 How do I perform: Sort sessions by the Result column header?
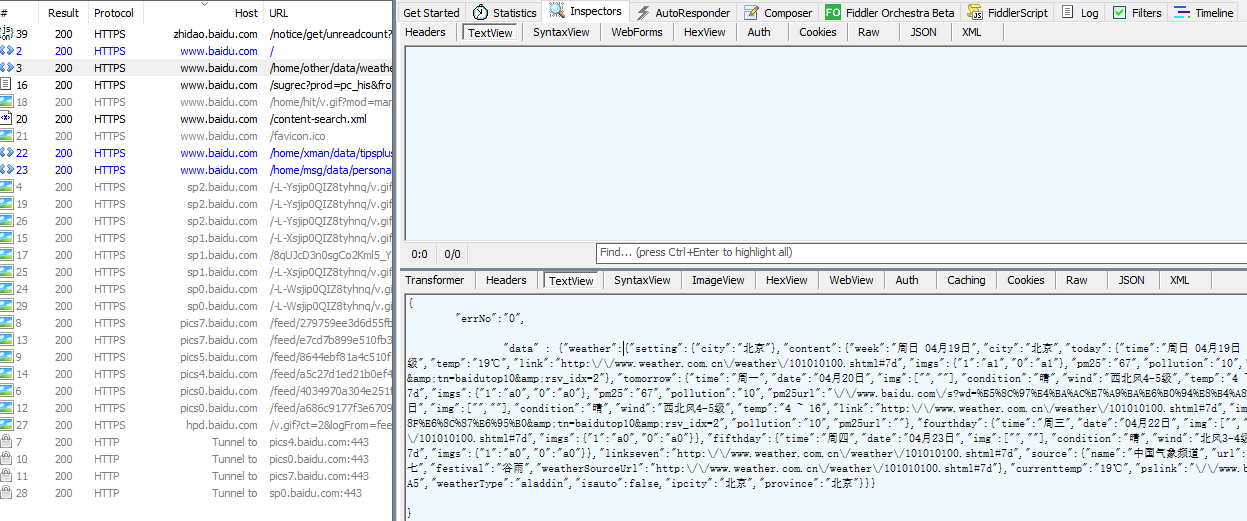click(x=63, y=13)
